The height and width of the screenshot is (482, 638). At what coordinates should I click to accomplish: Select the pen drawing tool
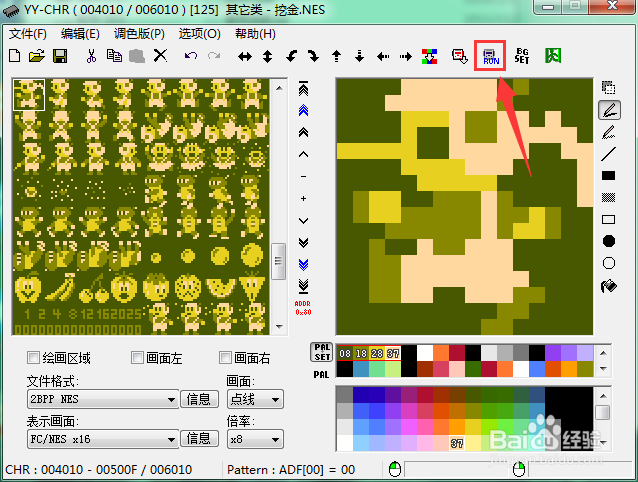[x=609, y=110]
